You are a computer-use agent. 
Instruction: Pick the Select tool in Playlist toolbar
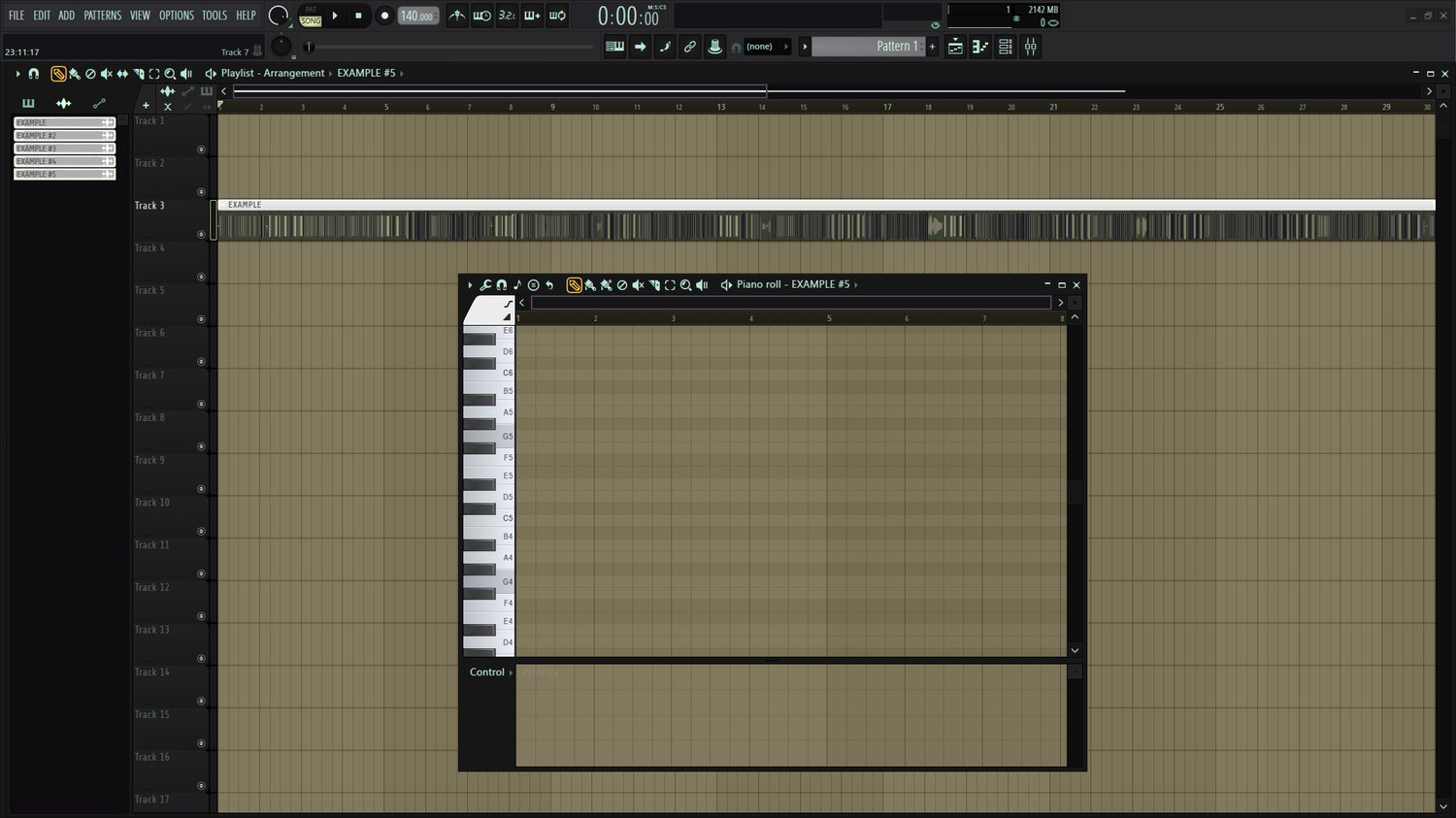click(x=154, y=74)
